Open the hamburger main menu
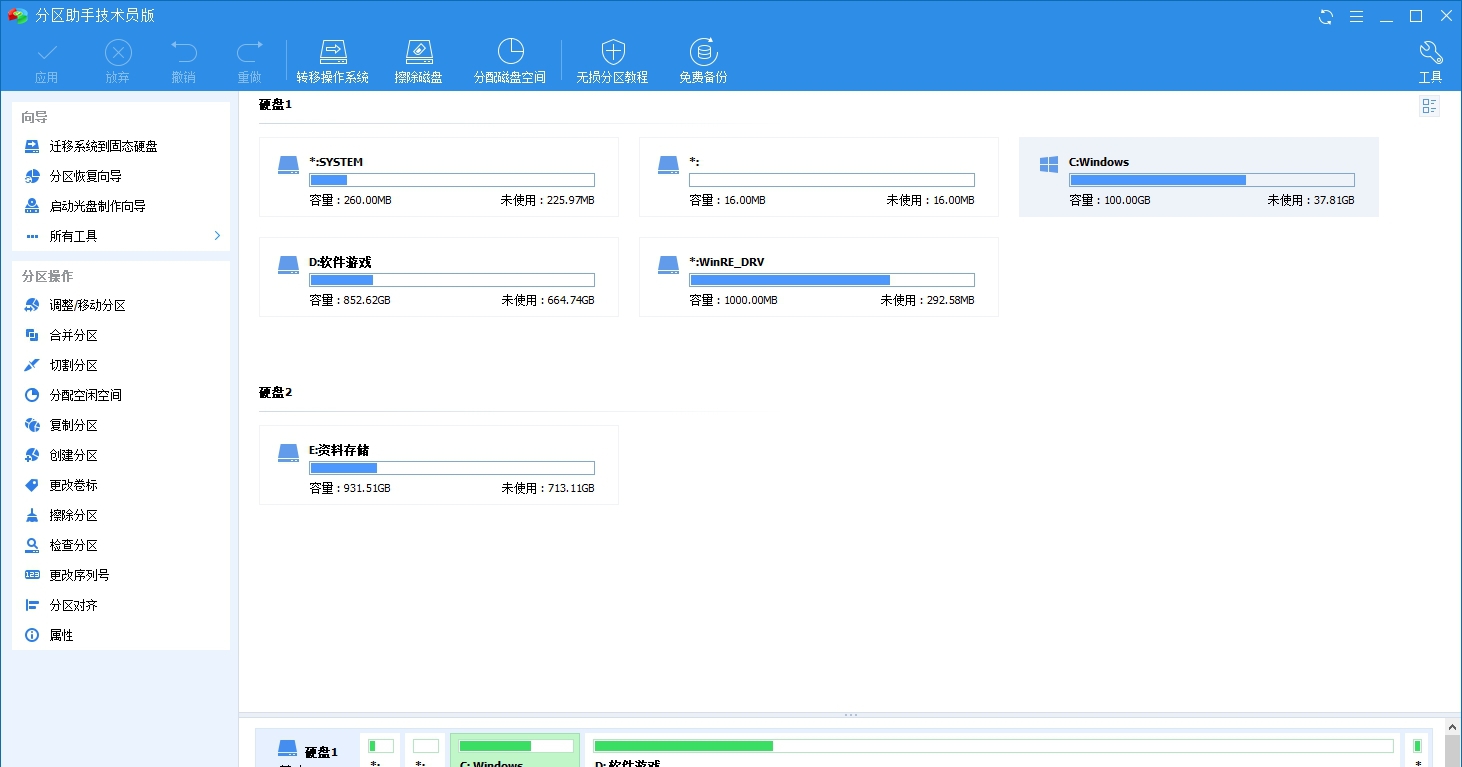The width and height of the screenshot is (1462, 767). [1356, 16]
